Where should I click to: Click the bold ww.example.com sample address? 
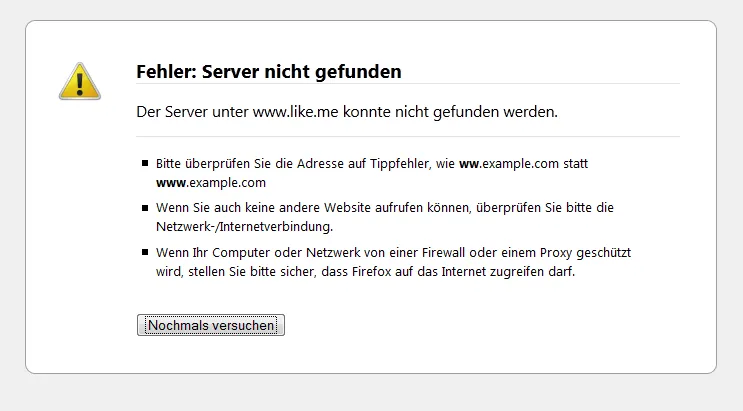point(509,164)
